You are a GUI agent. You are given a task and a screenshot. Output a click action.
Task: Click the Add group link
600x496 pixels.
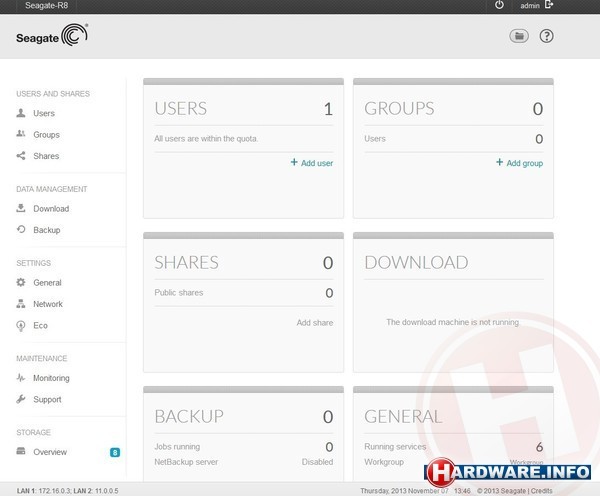click(x=520, y=162)
